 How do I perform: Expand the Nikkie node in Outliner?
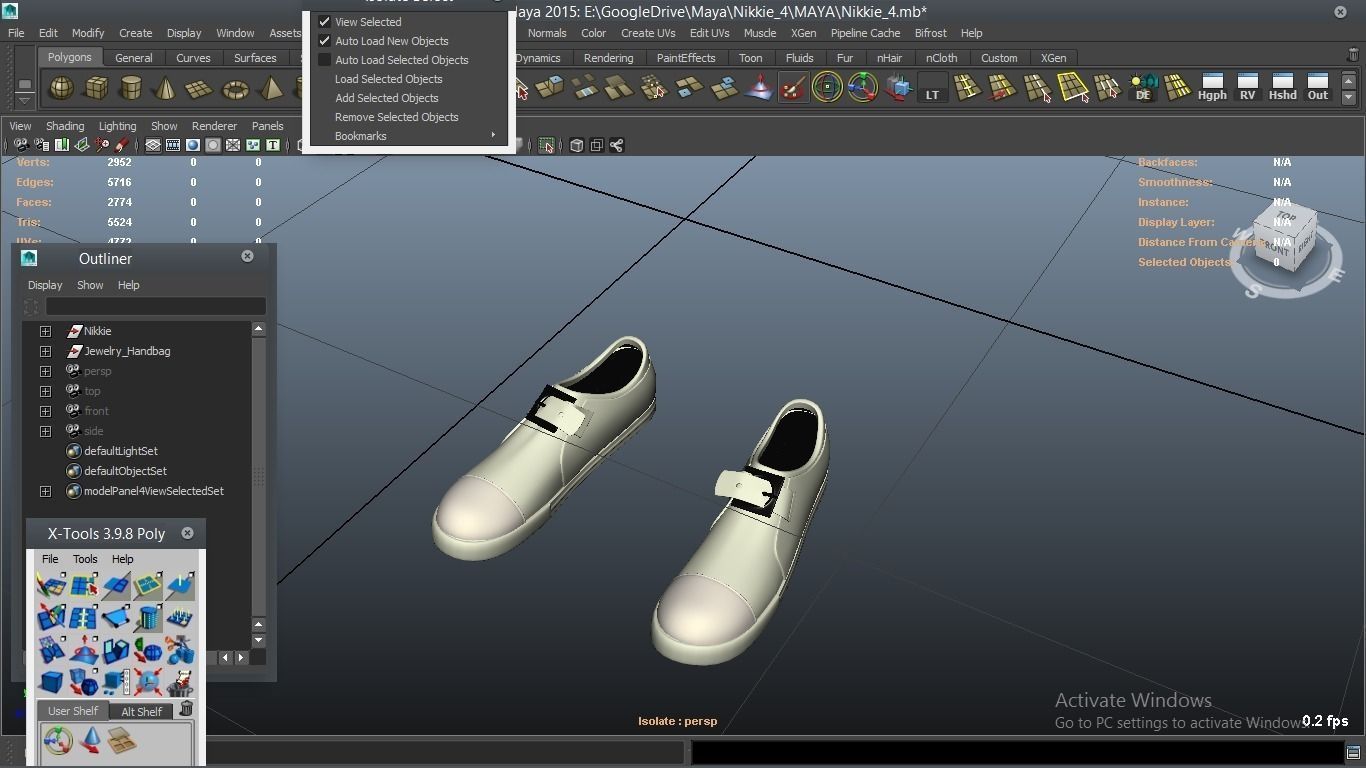click(x=45, y=331)
